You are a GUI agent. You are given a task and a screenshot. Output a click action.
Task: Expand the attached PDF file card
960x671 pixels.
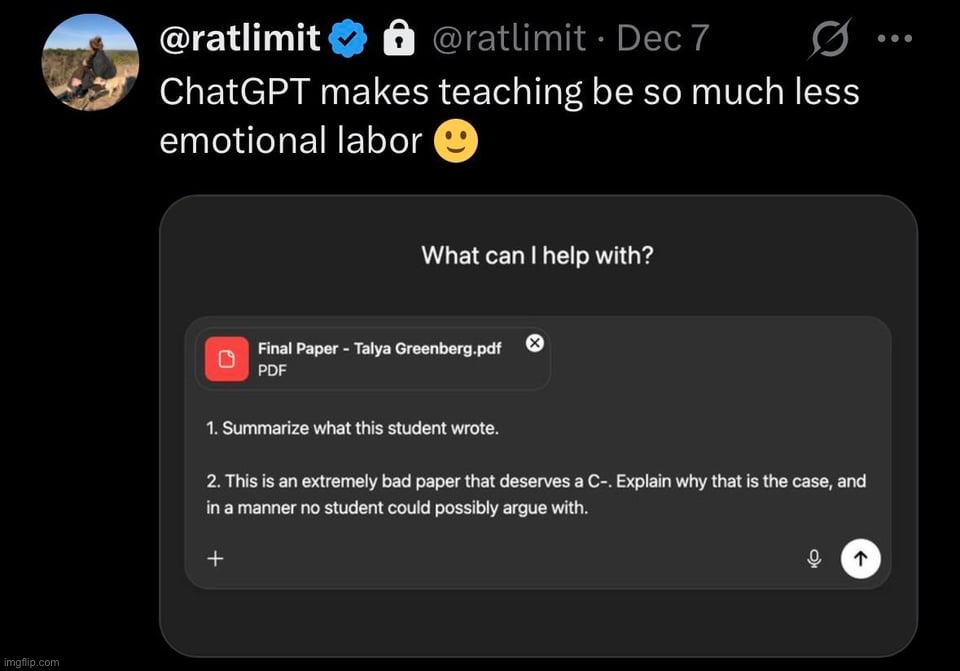pos(370,358)
